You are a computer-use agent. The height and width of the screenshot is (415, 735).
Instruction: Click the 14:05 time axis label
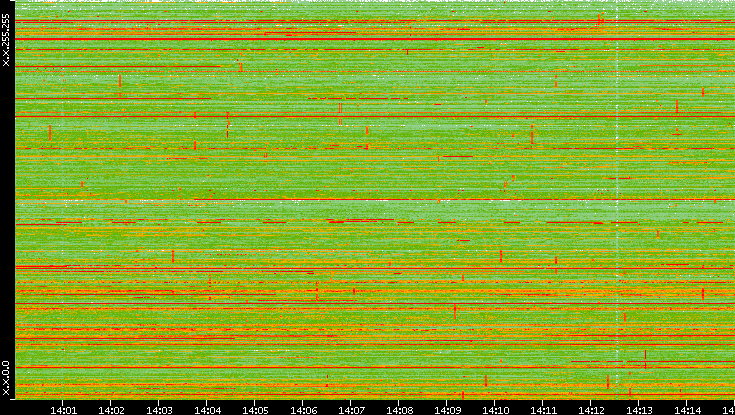pos(255,410)
